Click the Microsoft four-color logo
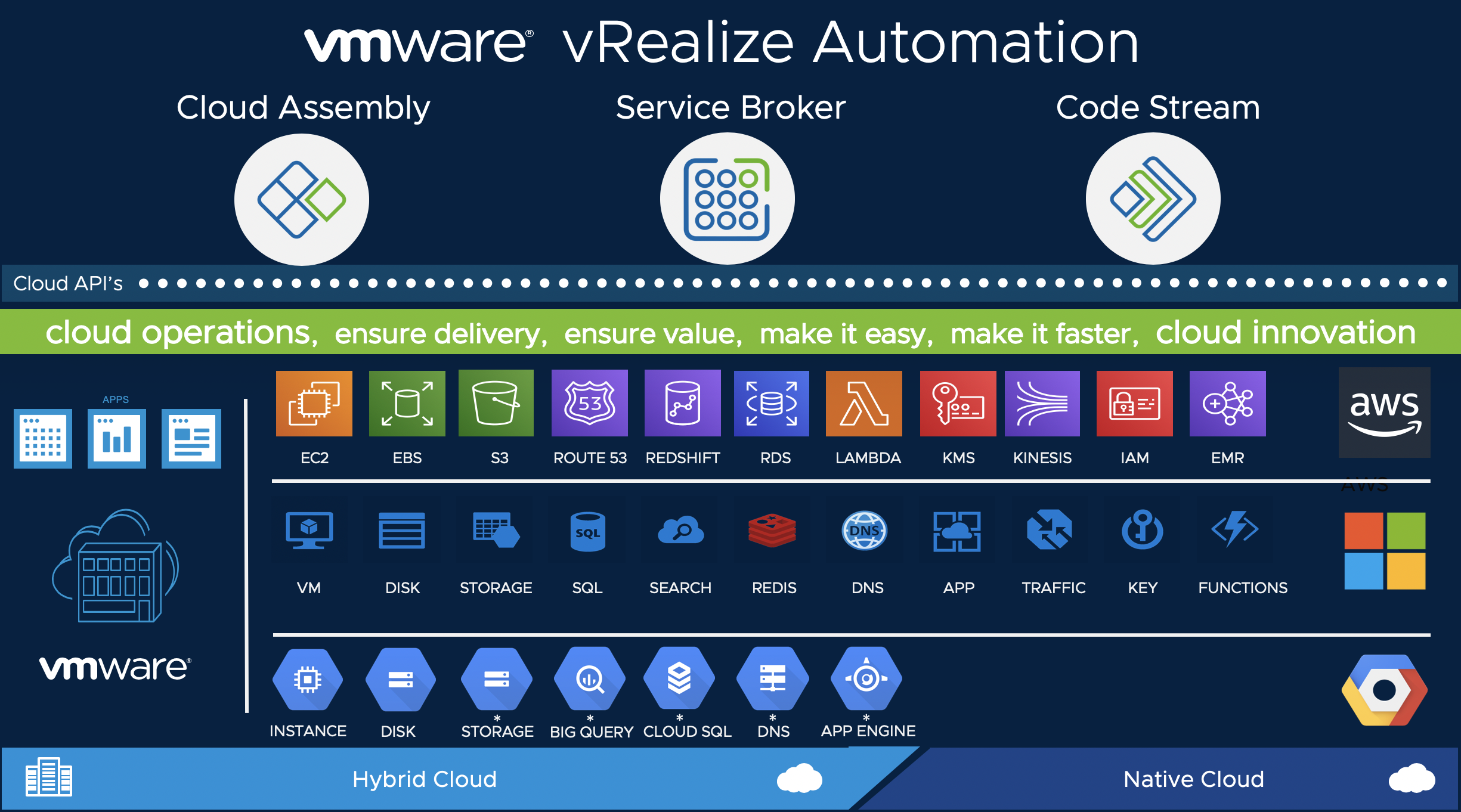This screenshot has height=812, width=1461. coord(1385,551)
